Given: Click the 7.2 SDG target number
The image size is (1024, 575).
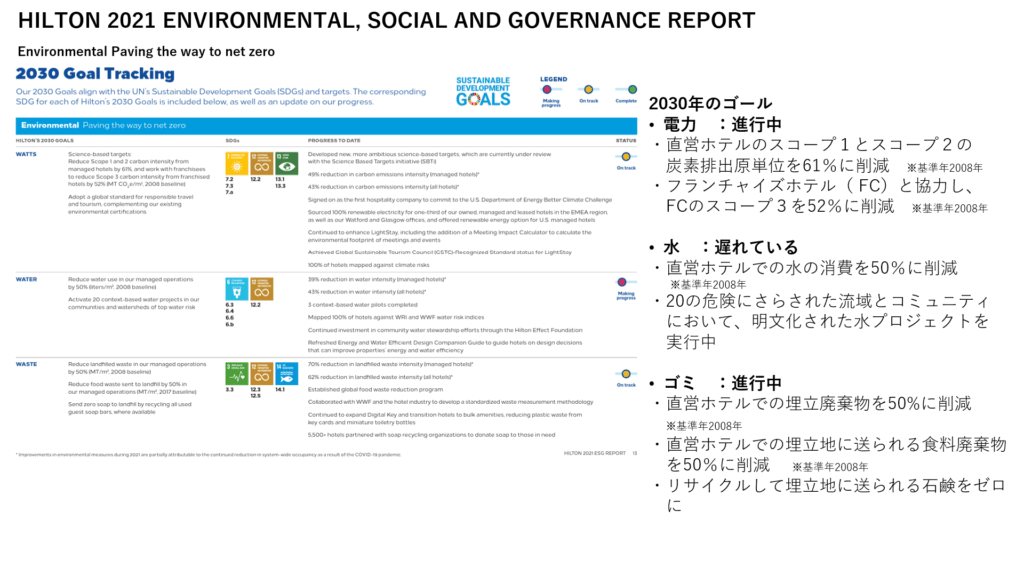Looking at the screenshot, I should coord(229,180).
